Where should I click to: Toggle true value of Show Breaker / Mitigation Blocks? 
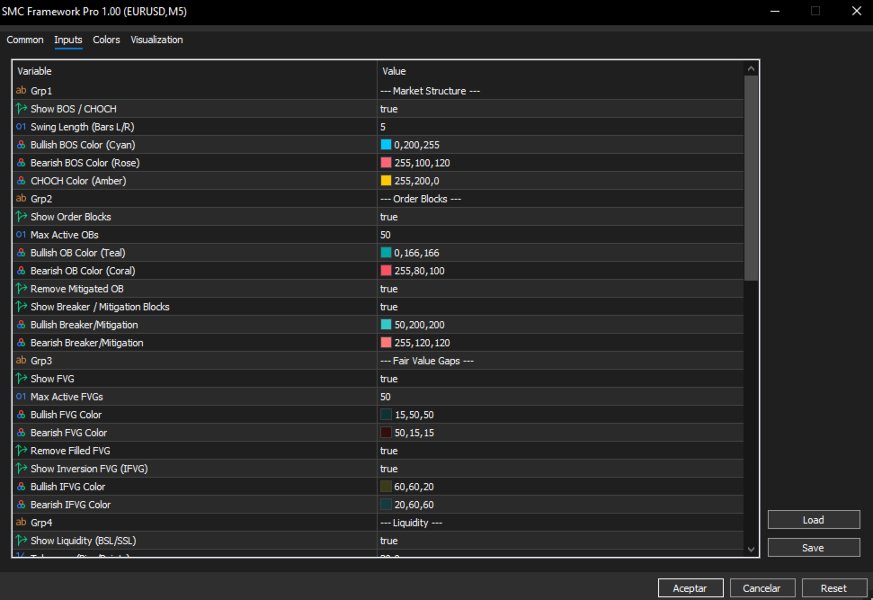click(389, 306)
